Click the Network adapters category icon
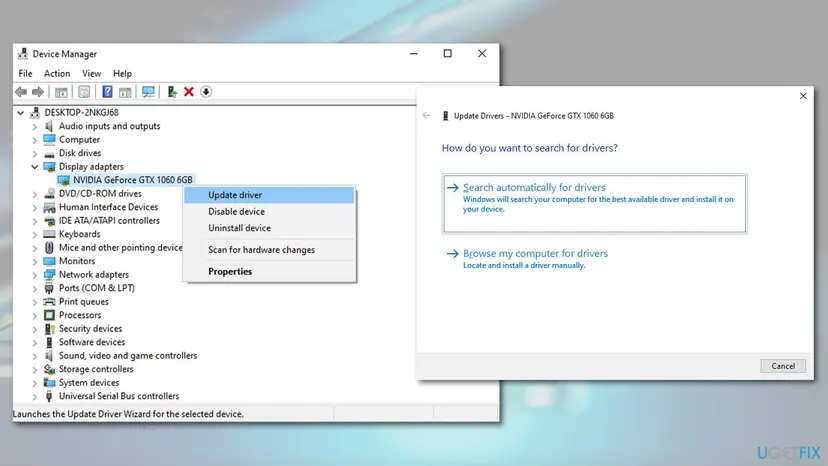Screen dimensions: 828x466 pyautogui.click(x=49, y=275)
